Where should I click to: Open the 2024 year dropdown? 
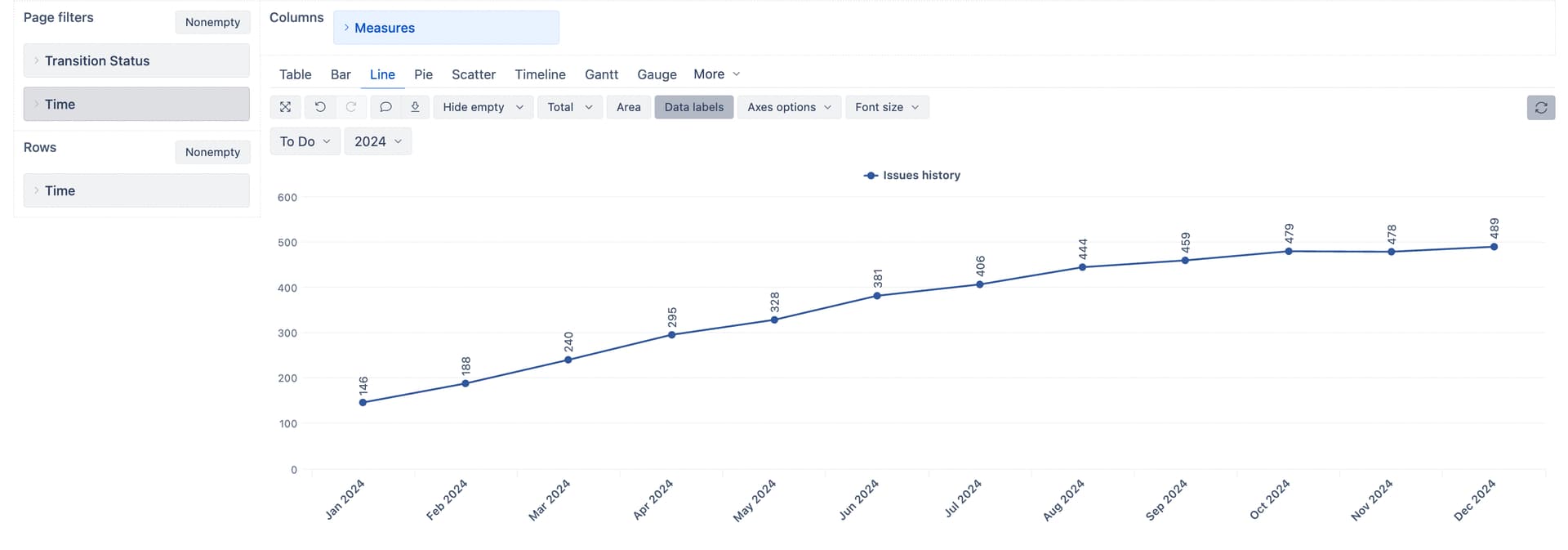click(x=377, y=141)
